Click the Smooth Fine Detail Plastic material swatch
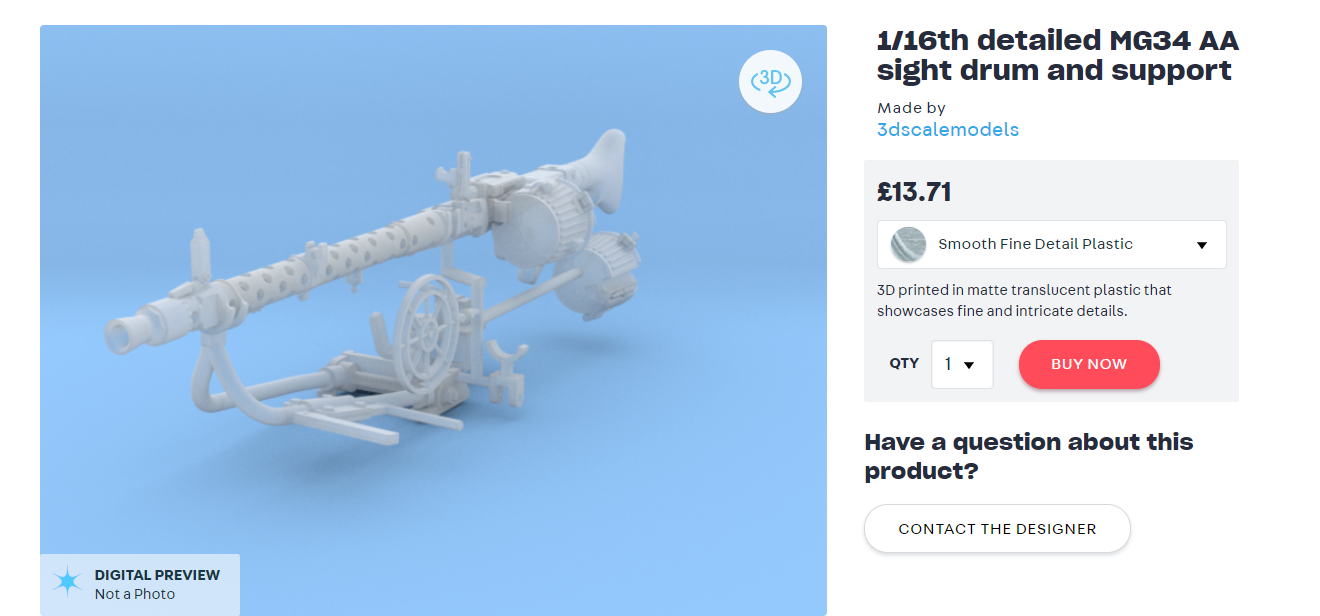 pyautogui.click(x=908, y=244)
